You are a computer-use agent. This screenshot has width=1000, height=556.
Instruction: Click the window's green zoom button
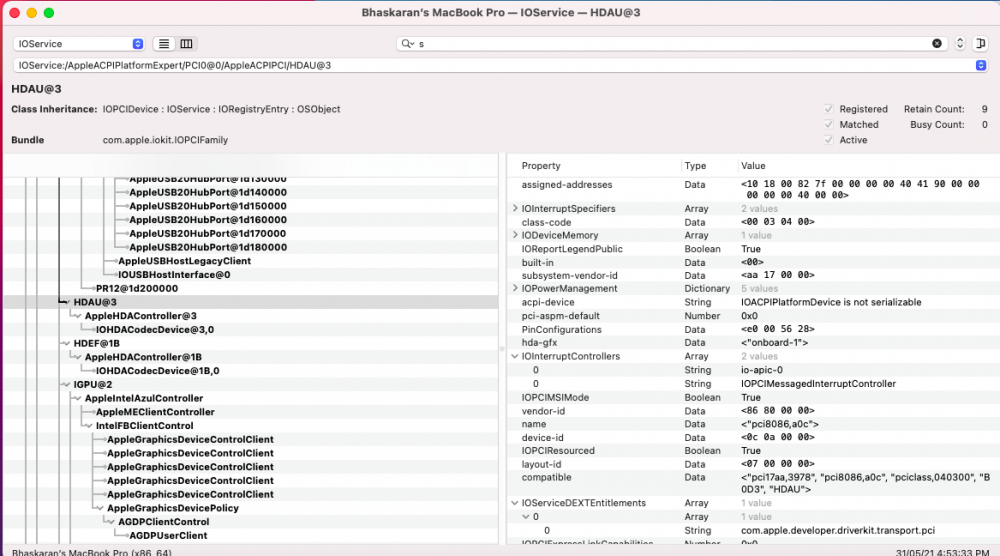[x=48, y=13]
